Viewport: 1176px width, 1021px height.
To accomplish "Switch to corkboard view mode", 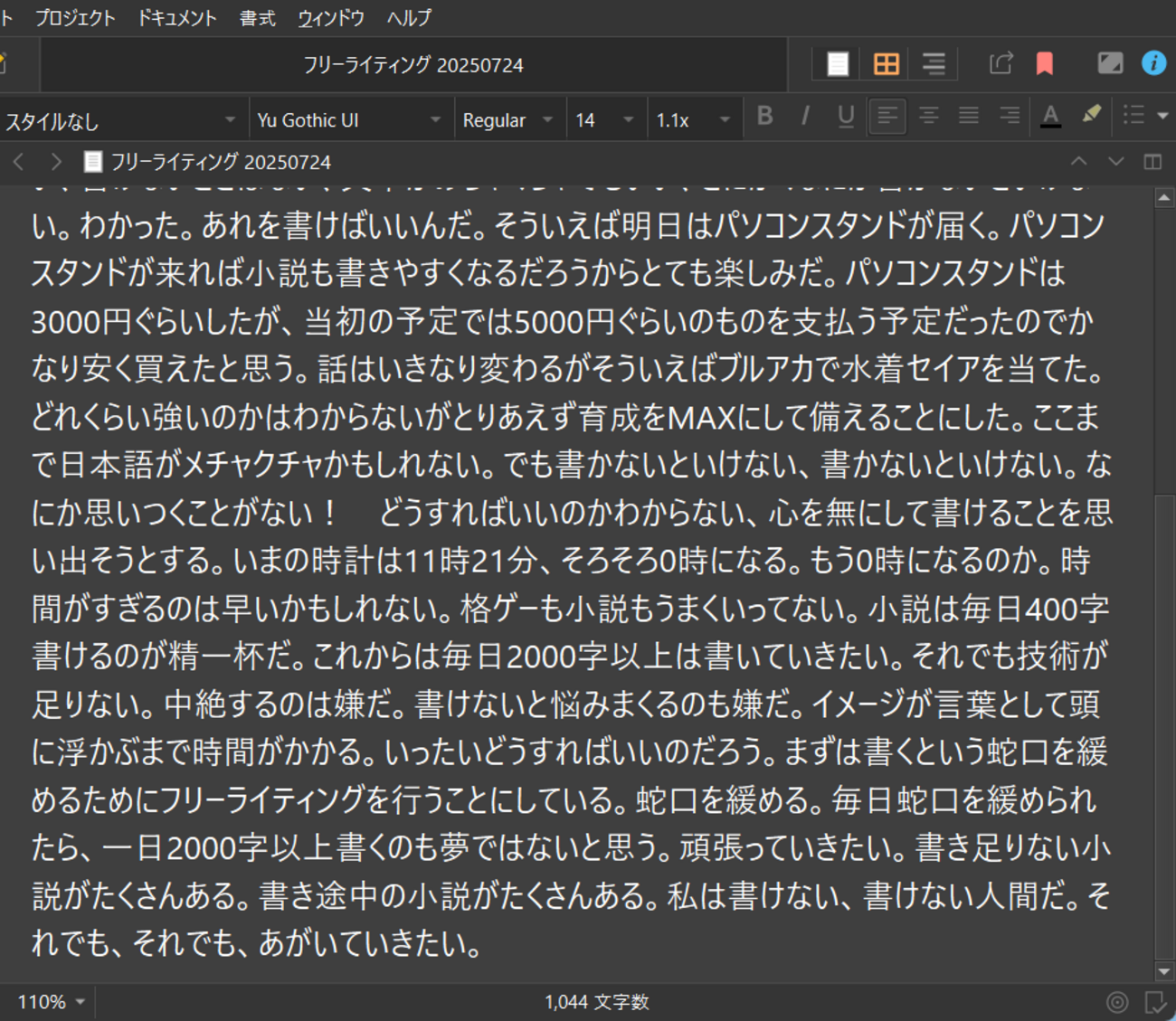I will (886, 63).
